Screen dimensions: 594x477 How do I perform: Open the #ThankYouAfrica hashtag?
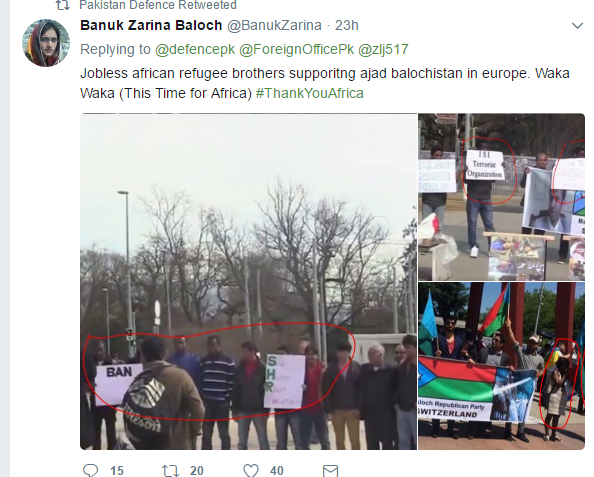310,93
